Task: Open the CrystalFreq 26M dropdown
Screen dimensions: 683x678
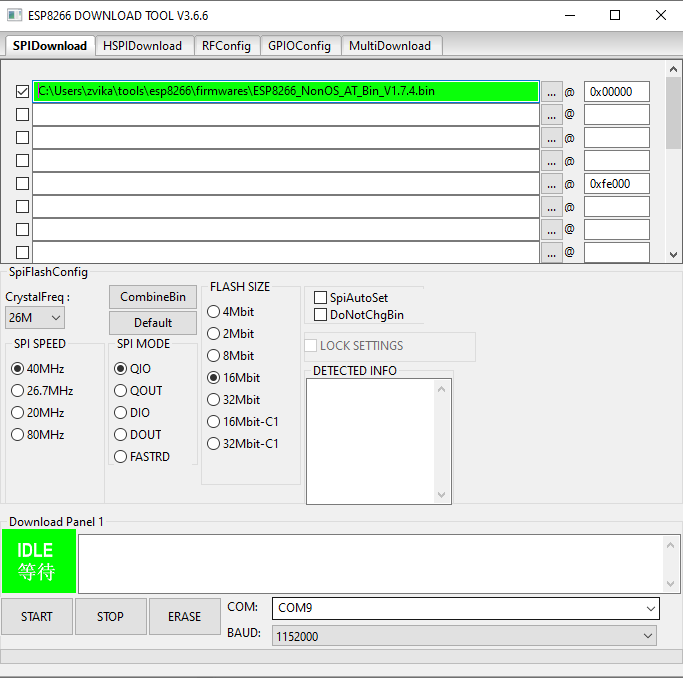Action: tap(35, 317)
